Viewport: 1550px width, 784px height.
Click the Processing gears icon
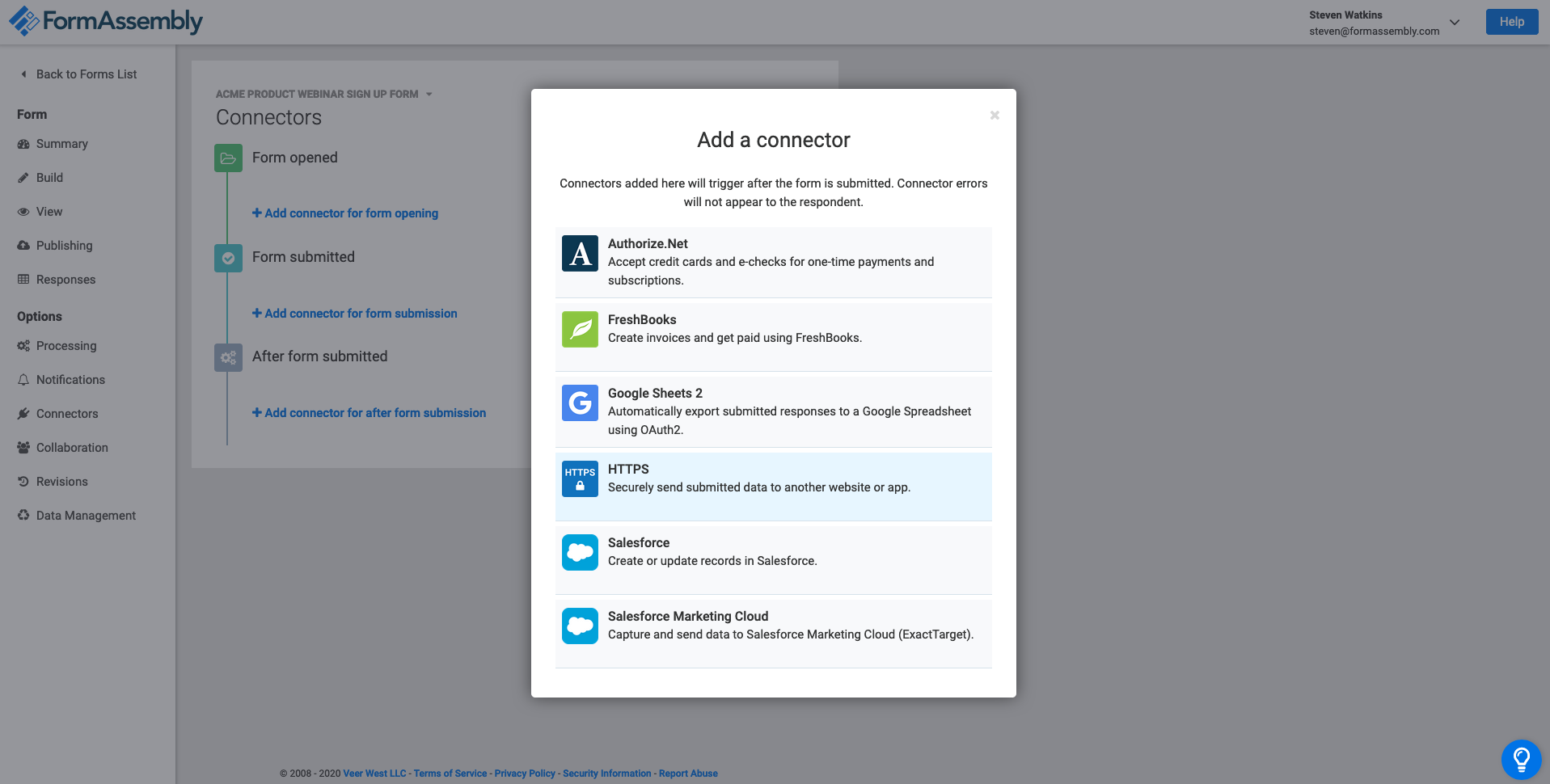[23, 346]
